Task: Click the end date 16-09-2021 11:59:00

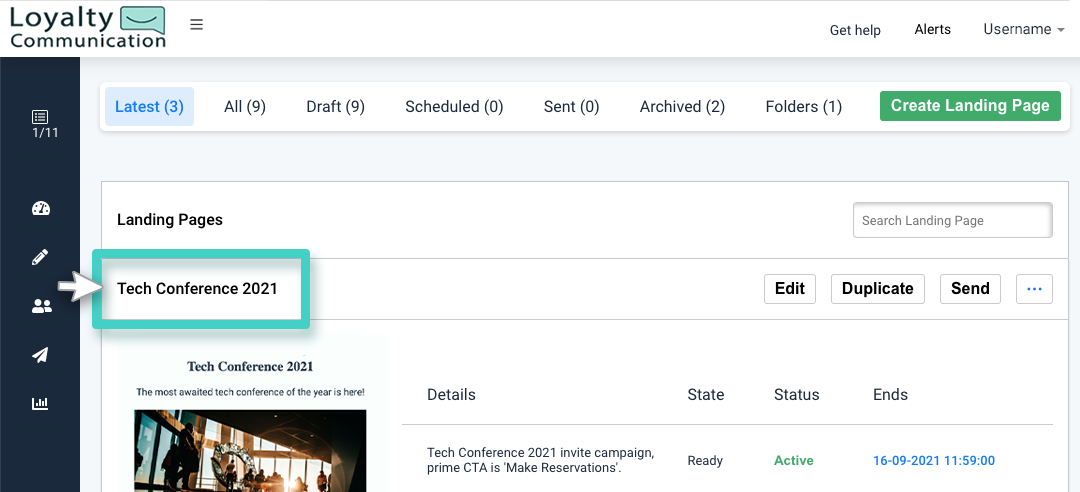Action: point(933,460)
